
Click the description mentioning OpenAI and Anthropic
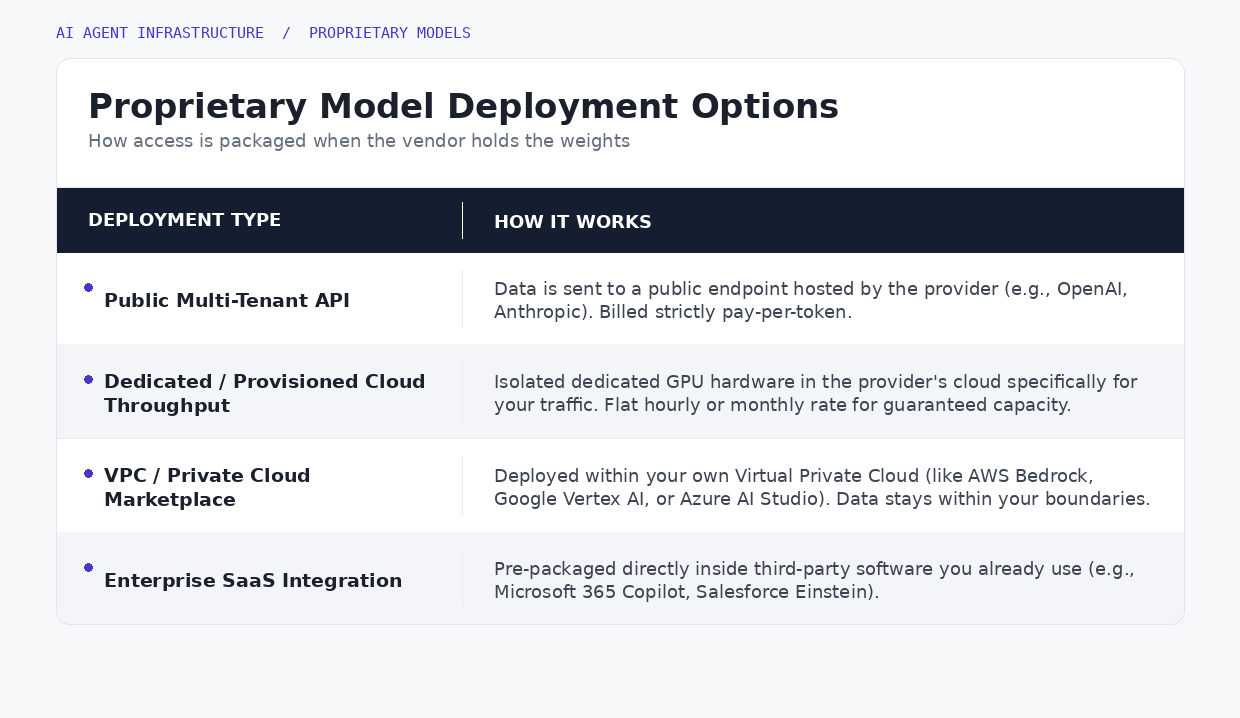click(x=811, y=300)
